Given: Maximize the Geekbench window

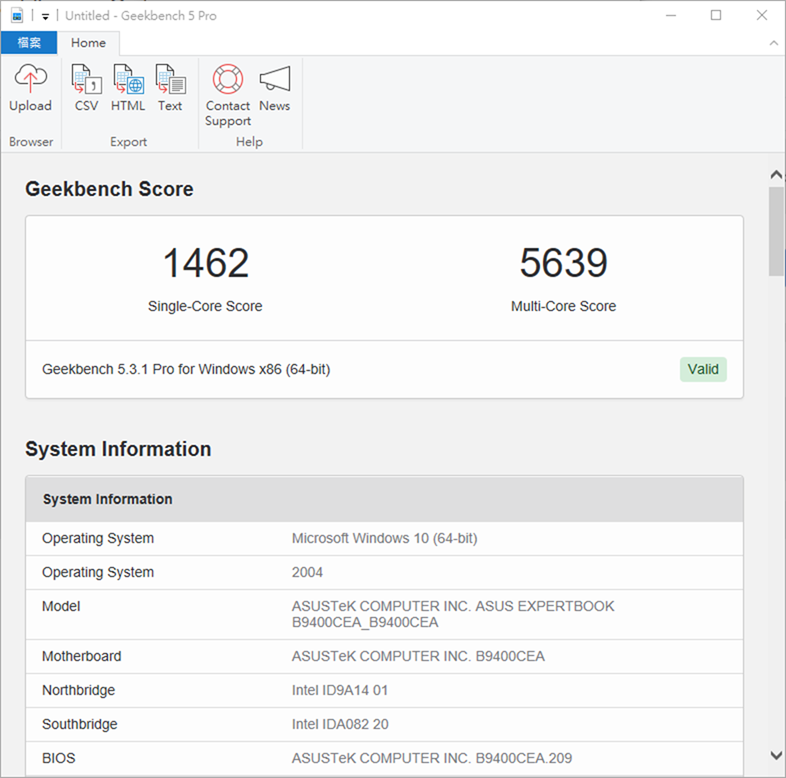Looking at the screenshot, I should click(716, 16).
